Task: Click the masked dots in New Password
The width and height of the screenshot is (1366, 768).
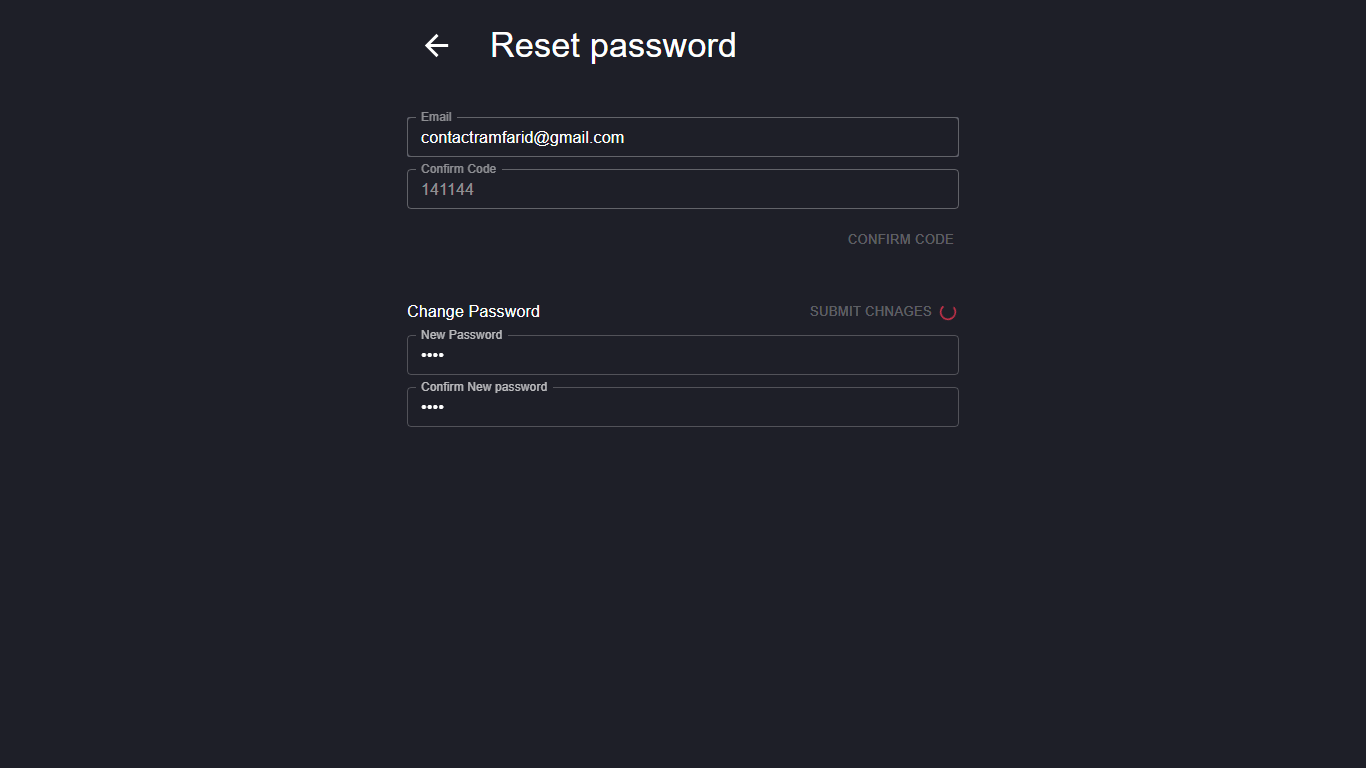Action: tap(432, 356)
